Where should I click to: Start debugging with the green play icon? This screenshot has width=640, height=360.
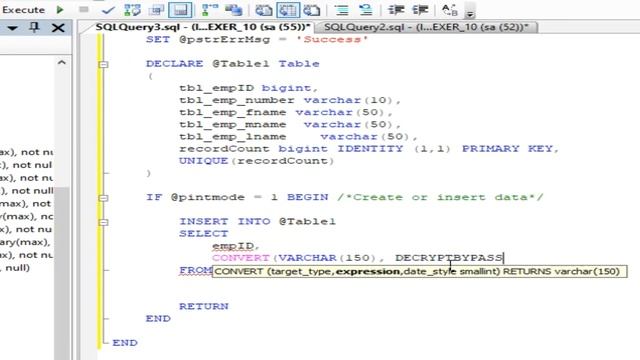[x=60, y=9]
